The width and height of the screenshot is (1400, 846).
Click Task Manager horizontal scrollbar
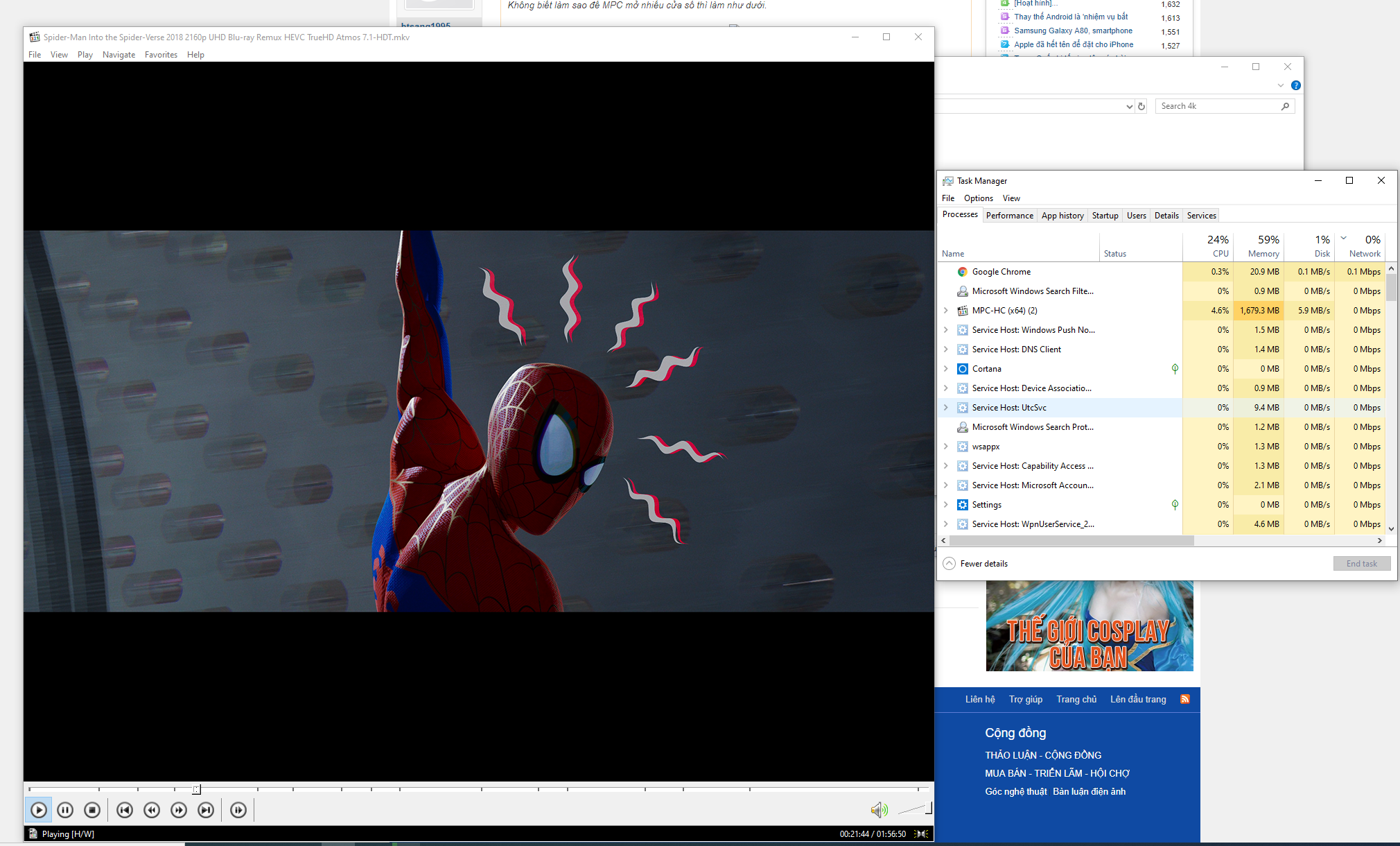point(1071,540)
